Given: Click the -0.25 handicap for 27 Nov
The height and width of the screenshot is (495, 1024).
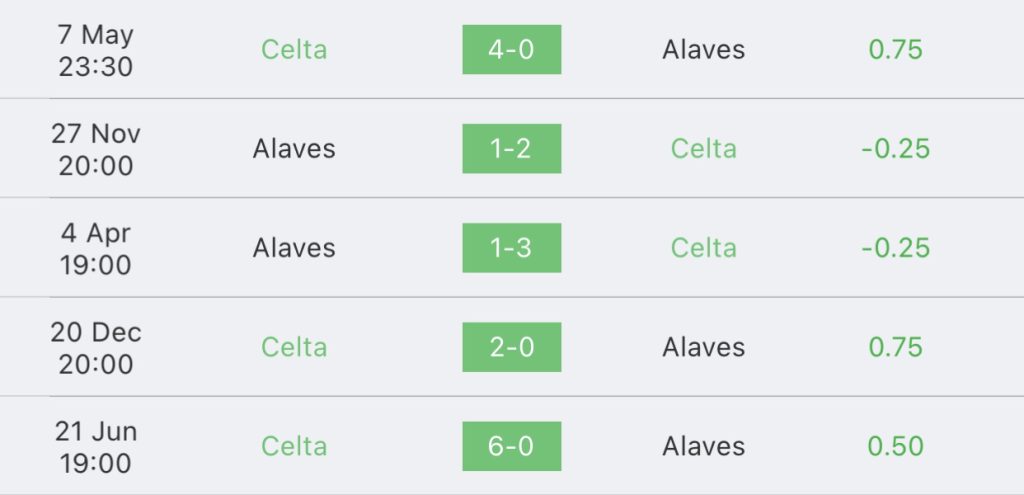Looking at the screenshot, I should [x=895, y=149].
